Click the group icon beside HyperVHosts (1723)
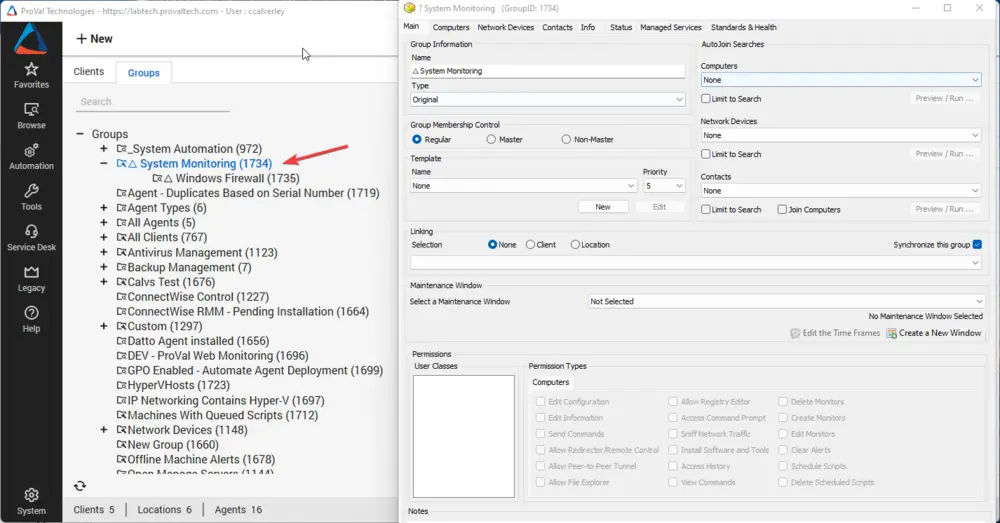This screenshot has width=1000, height=523. pos(122,385)
